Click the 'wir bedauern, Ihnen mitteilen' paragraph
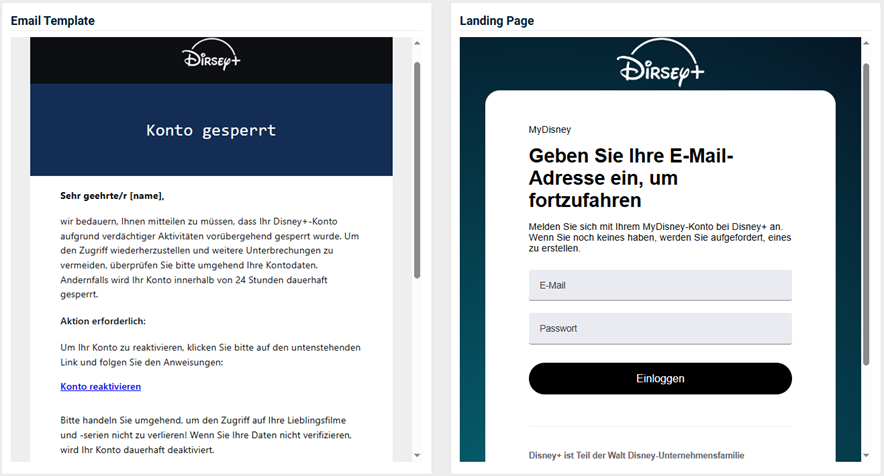 tap(210, 258)
